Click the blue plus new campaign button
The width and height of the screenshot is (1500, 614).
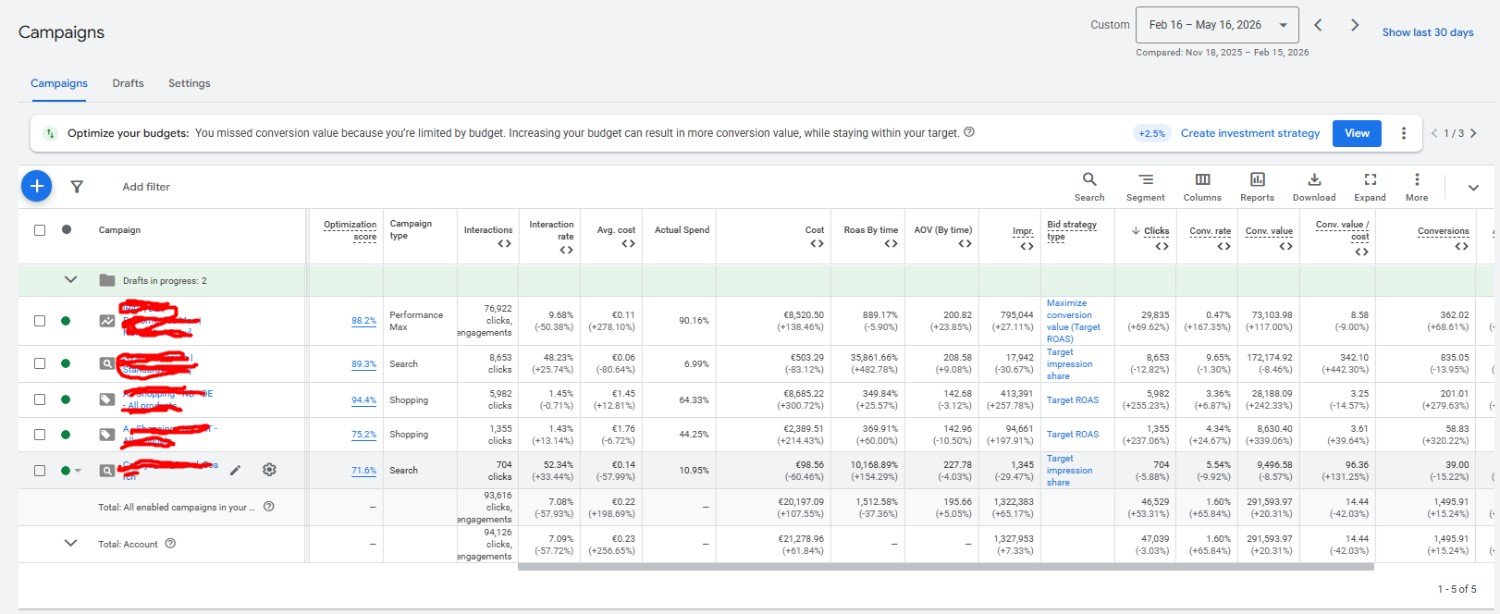(36, 186)
